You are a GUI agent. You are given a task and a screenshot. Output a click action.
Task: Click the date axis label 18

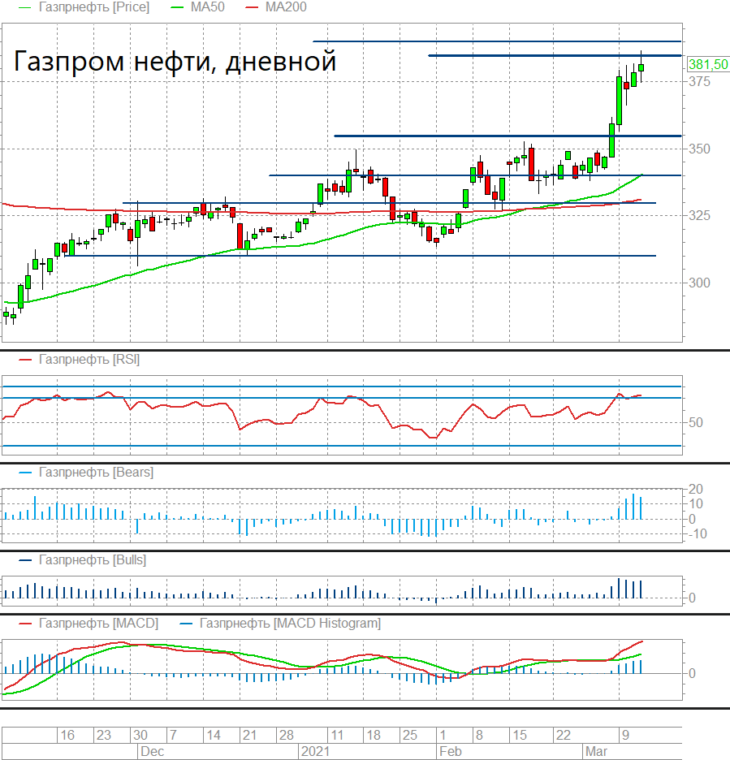373,735
